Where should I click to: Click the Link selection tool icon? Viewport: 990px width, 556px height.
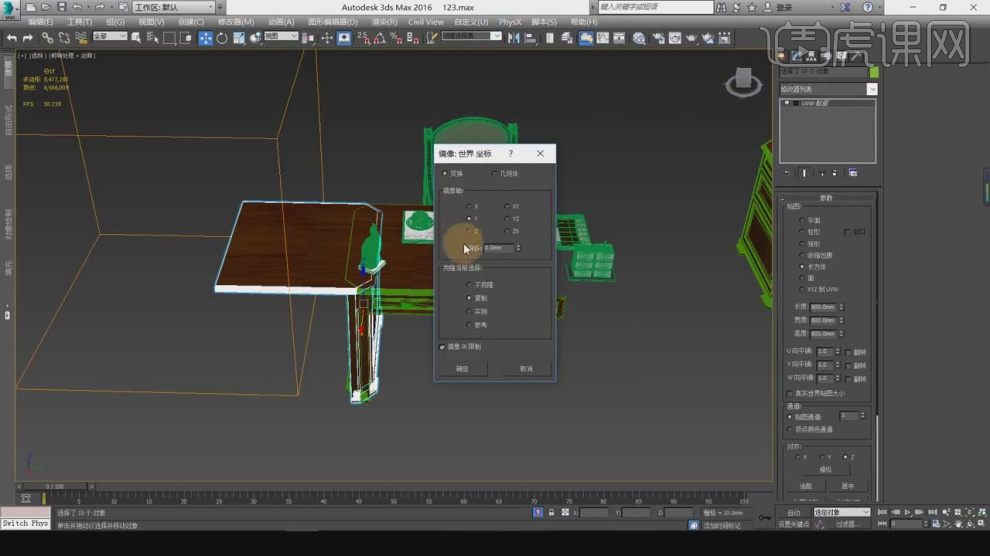tap(47, 38)
